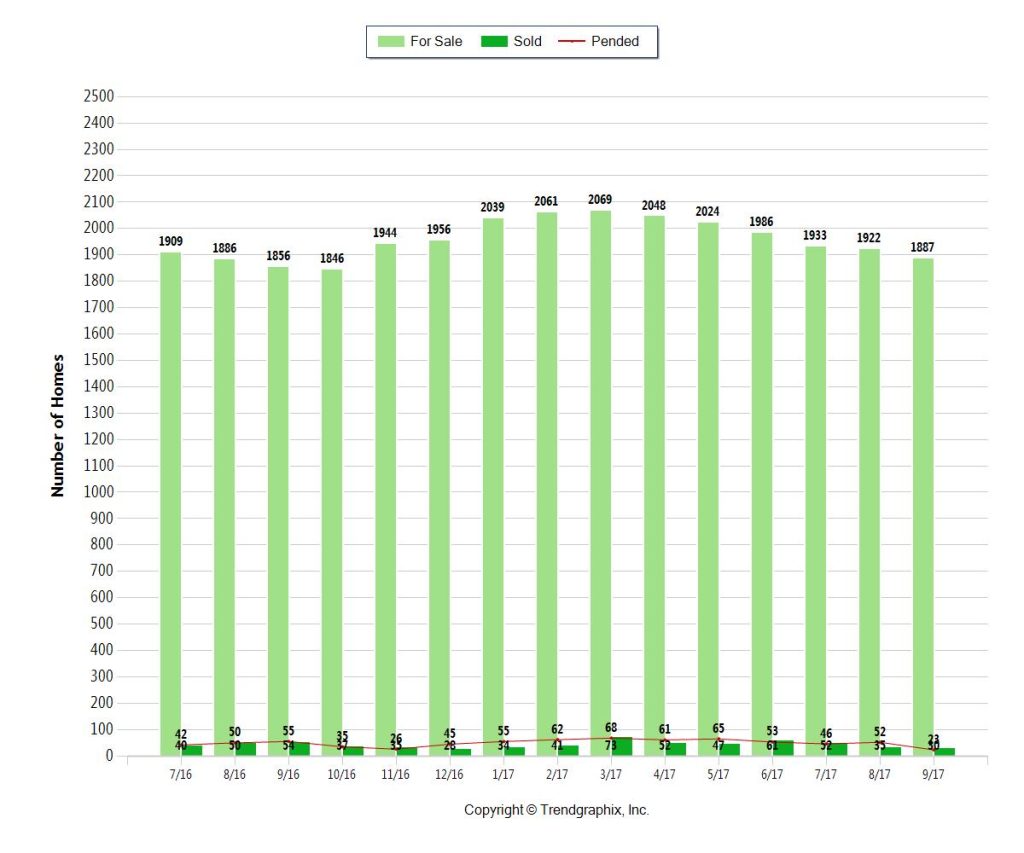Click the dark green Sold bar for 6/17
Viewport: 1024px width, 853px height.
point(782,748)
